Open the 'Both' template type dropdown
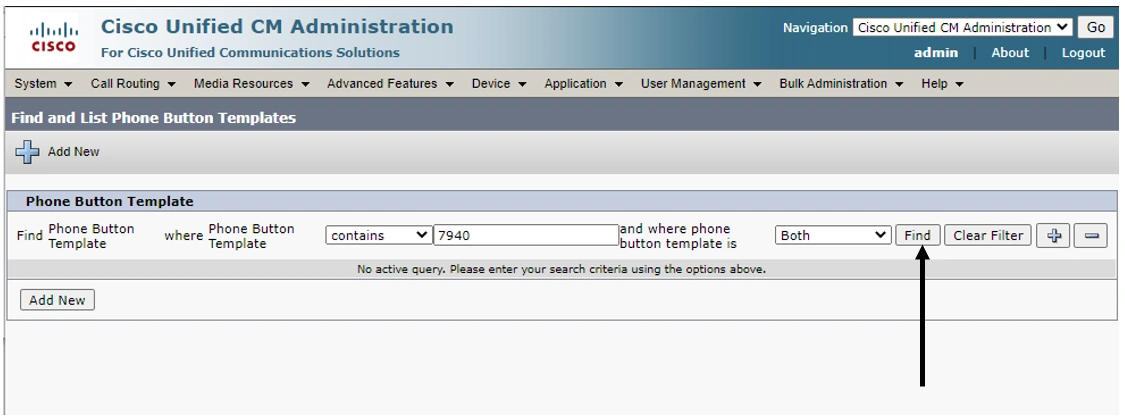This screenshot has width=1125, height=418. tap(833, 235)
